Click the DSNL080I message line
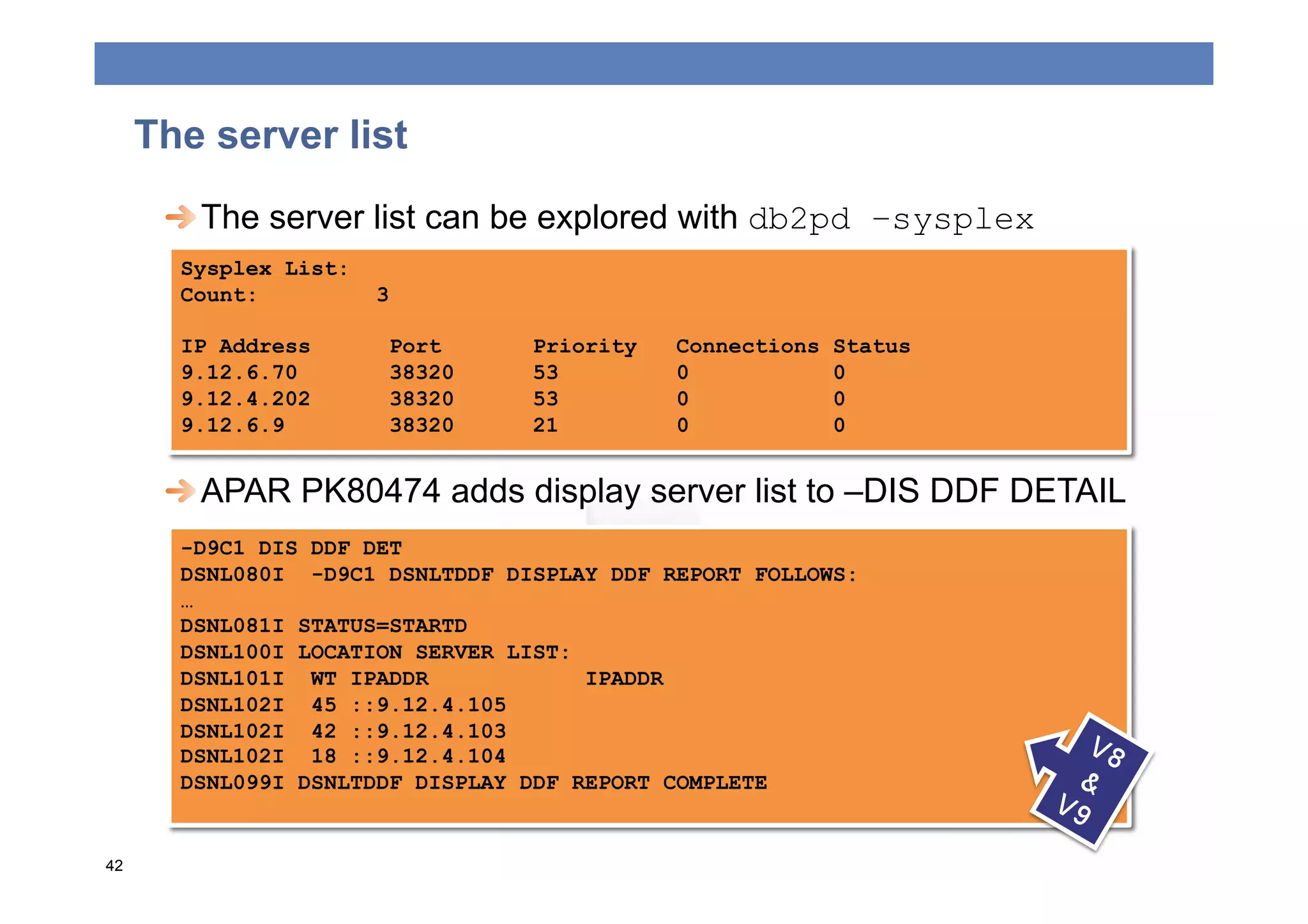The width and height of the screenshot is (1308, 924). pos(518,575)
